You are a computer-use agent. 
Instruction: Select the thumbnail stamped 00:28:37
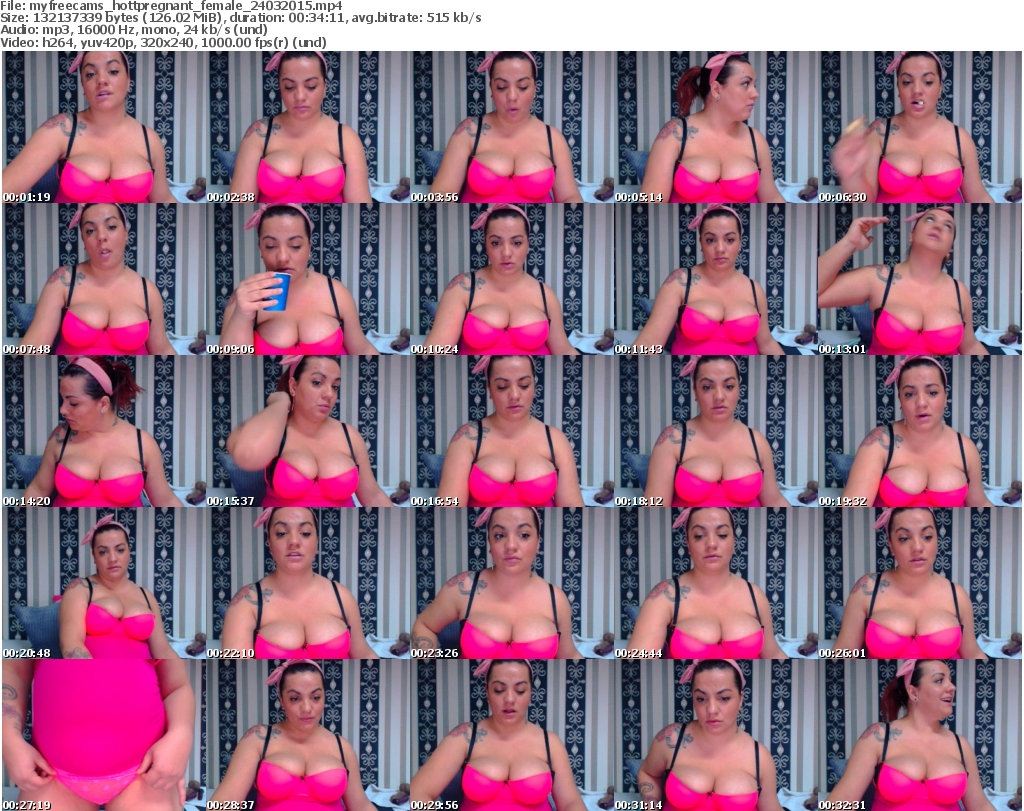(308, 735)
